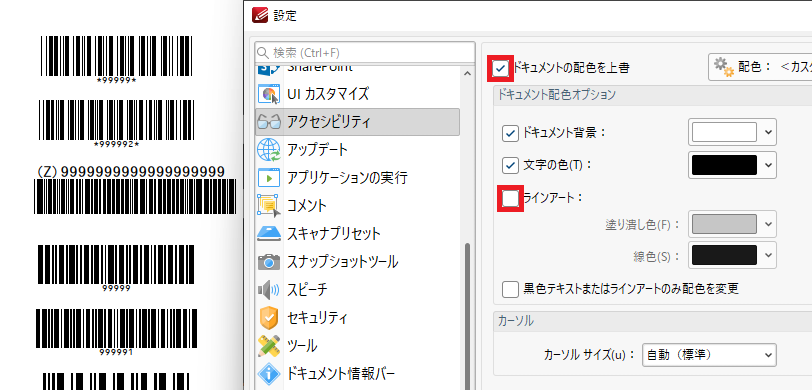The image size is (812, 390).
Task: Click the search magnifier icon
Action: click(263, 53)
